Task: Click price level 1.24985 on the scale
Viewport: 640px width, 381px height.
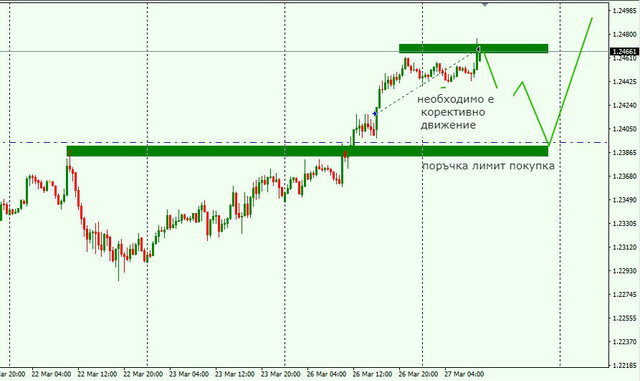Action: [x=624, y=11]
